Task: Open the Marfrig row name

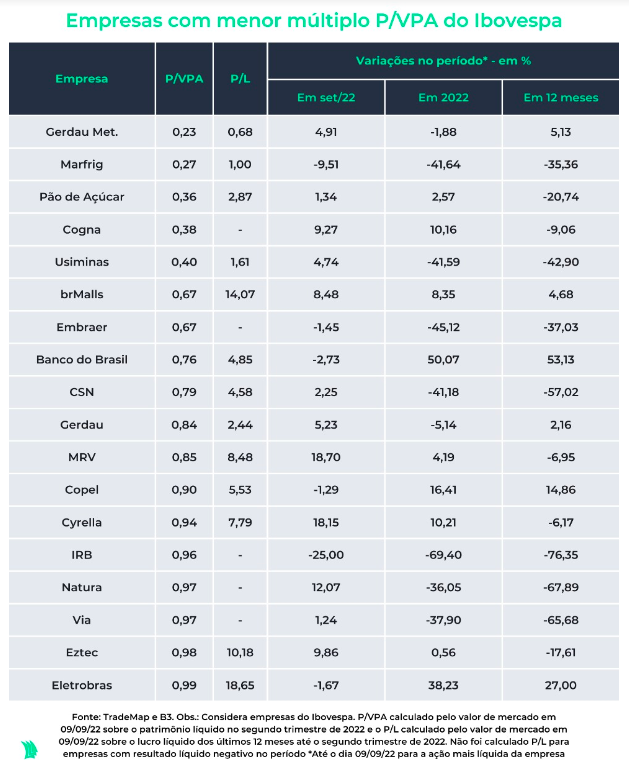Action: click(x=81, y=164)
